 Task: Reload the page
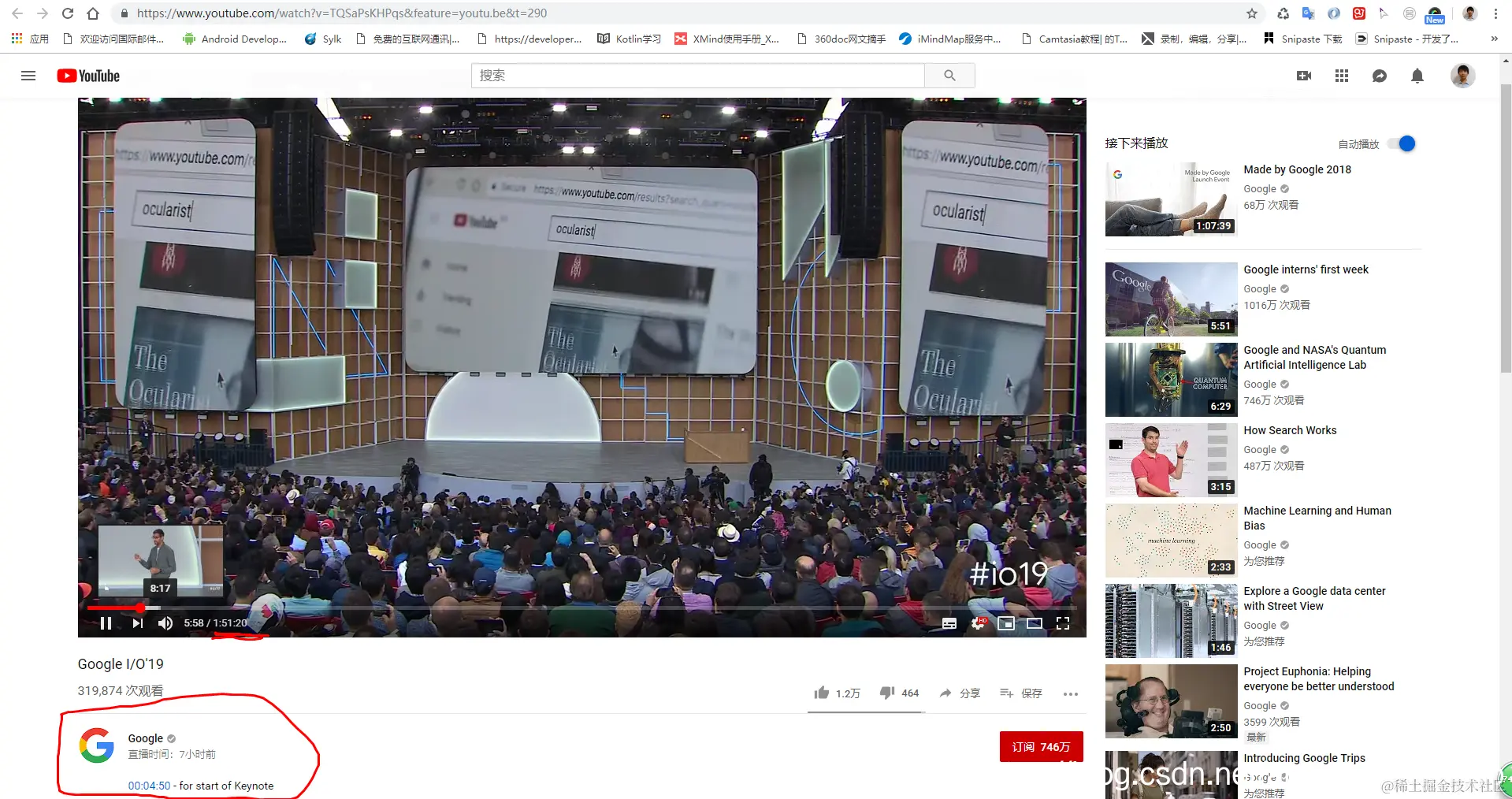[68, 13]
